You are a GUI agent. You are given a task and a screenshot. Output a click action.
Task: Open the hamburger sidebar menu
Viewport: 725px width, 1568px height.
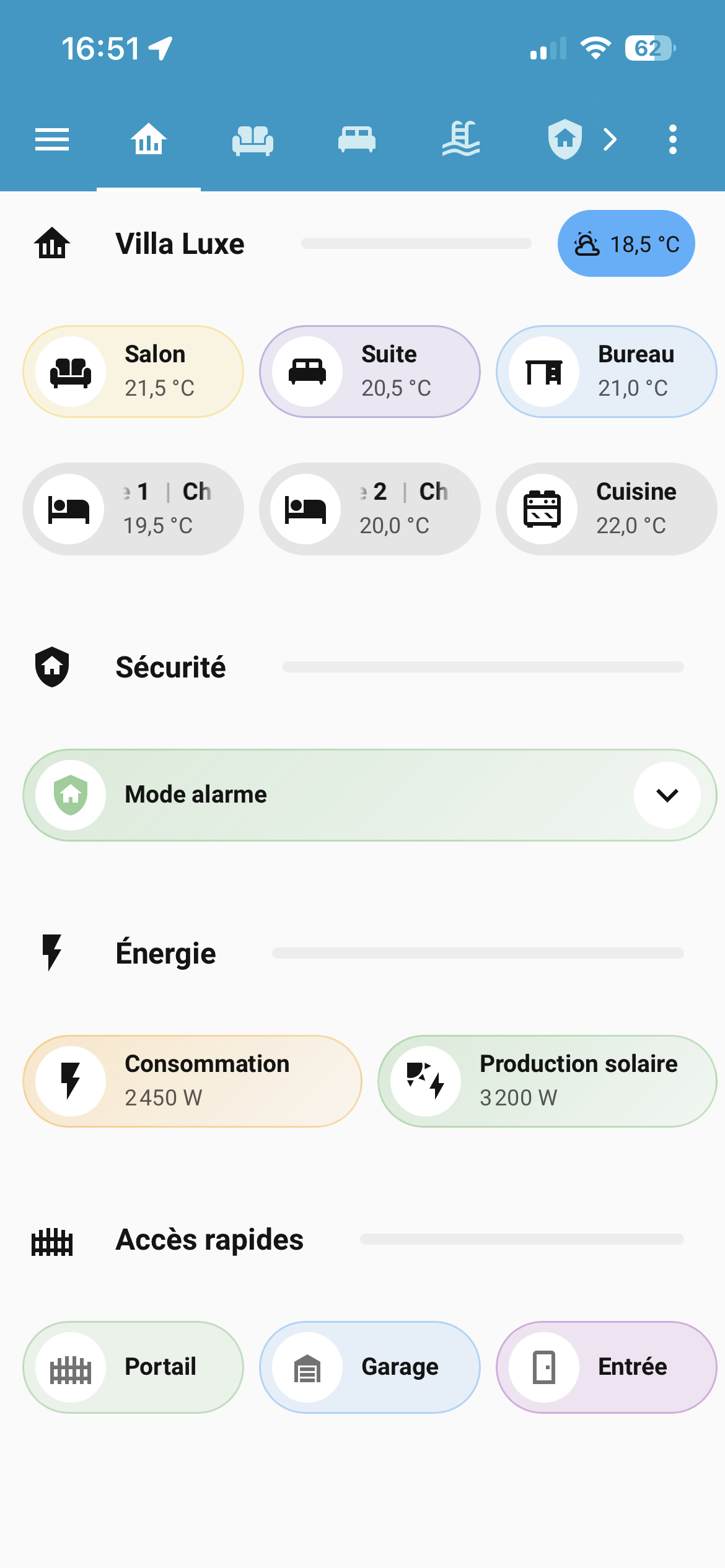click(52, 139)
